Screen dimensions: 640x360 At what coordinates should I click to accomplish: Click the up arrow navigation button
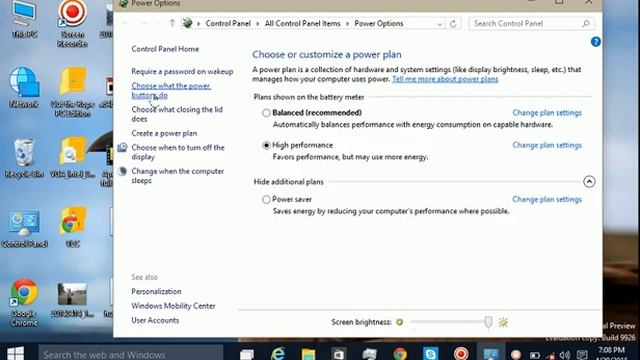[172, 23]
